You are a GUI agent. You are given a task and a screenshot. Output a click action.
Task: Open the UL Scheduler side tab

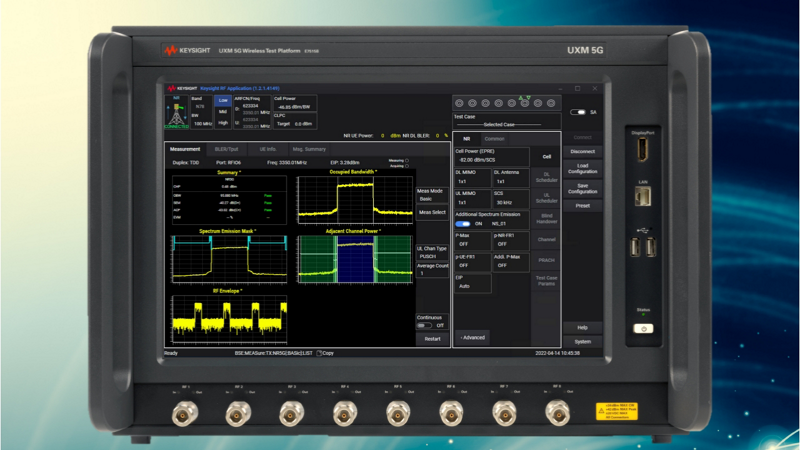[x=546, y=198]
